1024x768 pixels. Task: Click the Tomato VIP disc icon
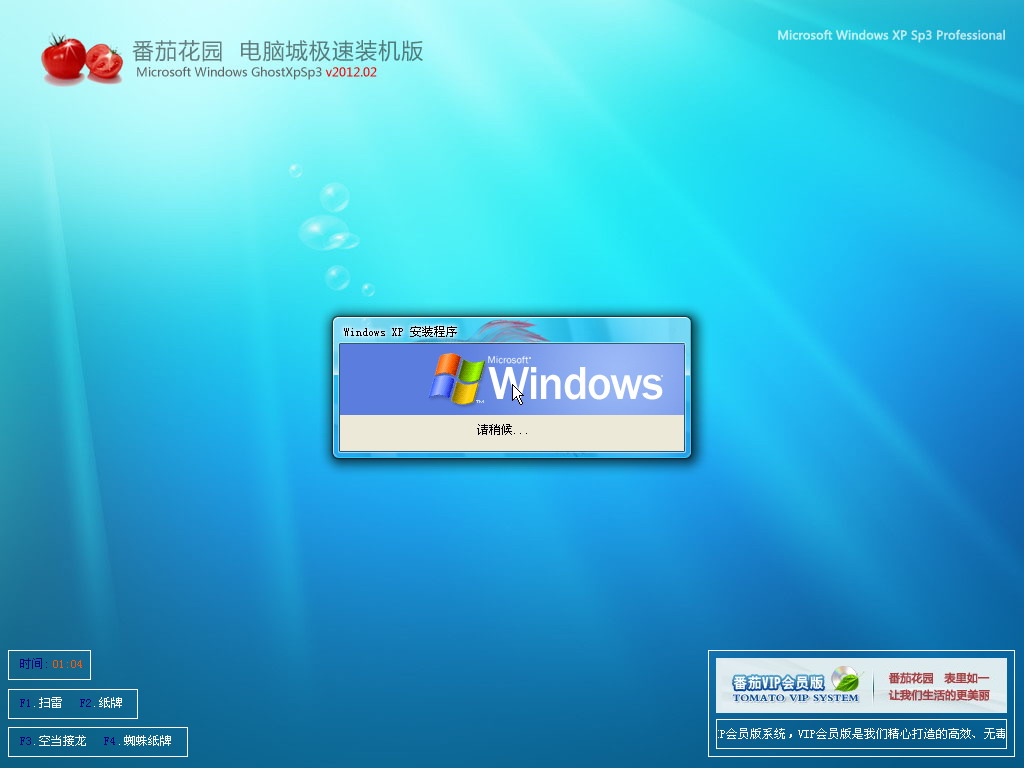pos(846,680)
